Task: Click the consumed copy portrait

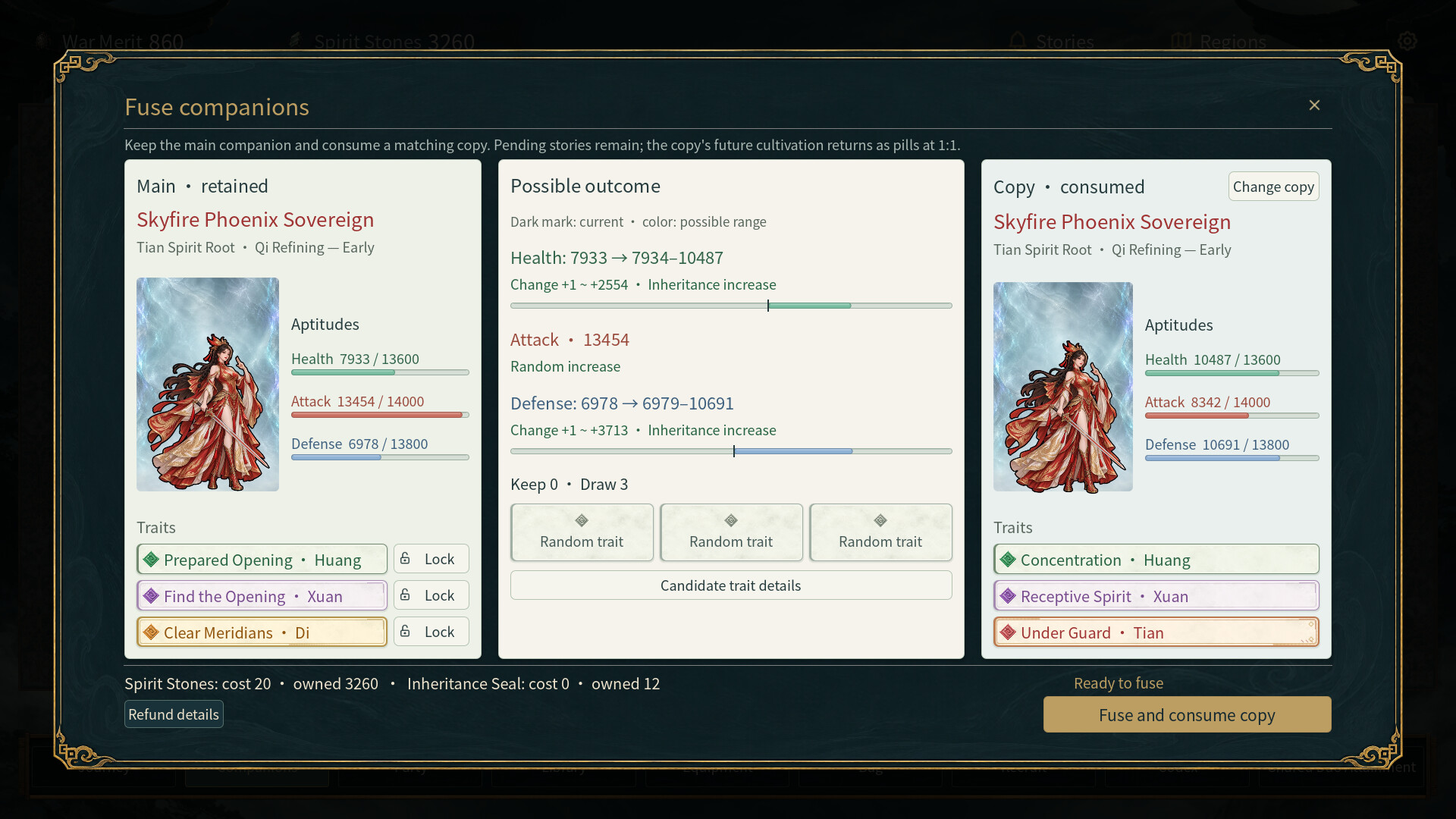Action: [x=1063, y=387]
